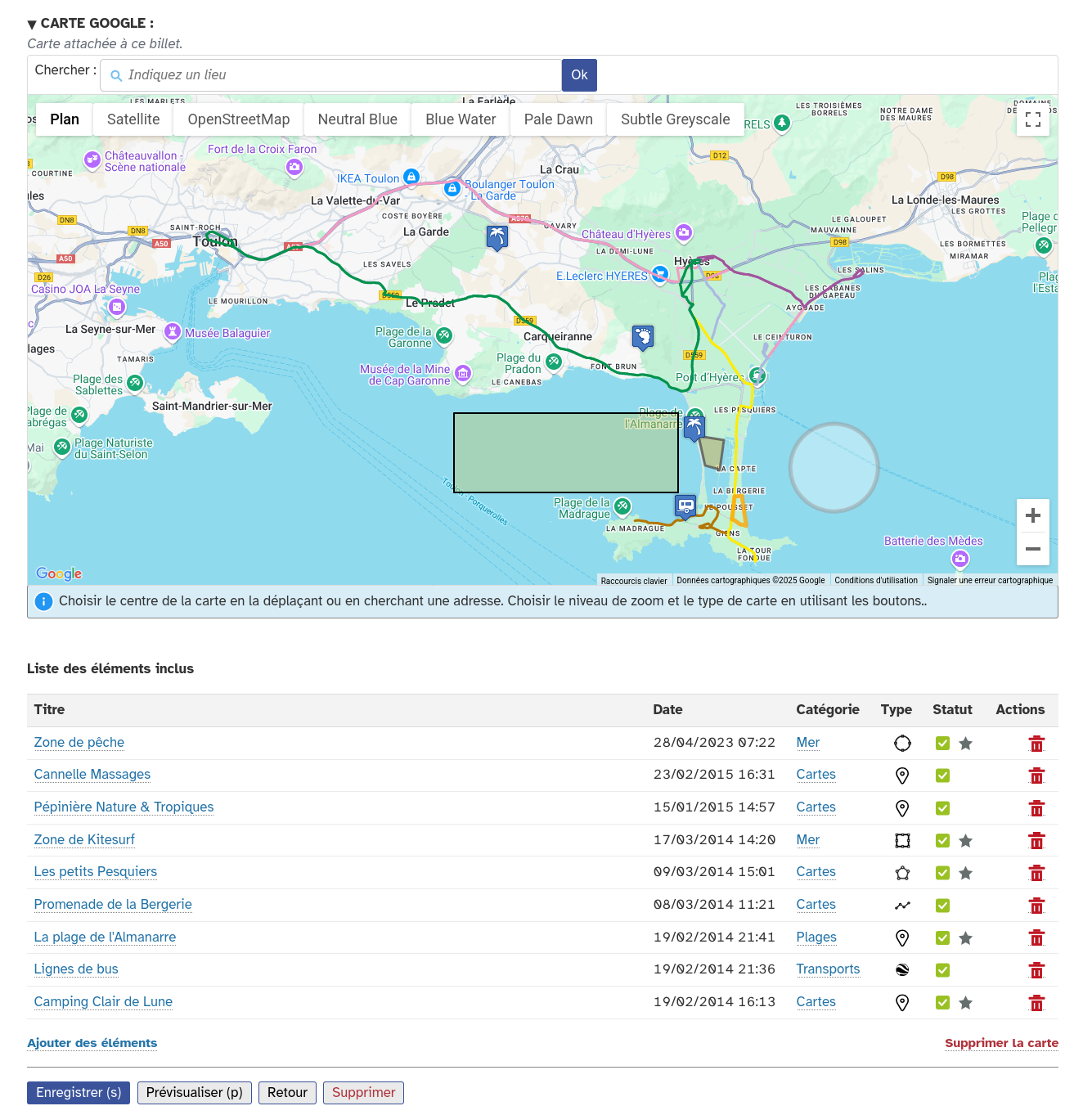Open the Ajouter des éléments link
The height and width of the screenshot is (1115, 1092).
pos(92,1043)
